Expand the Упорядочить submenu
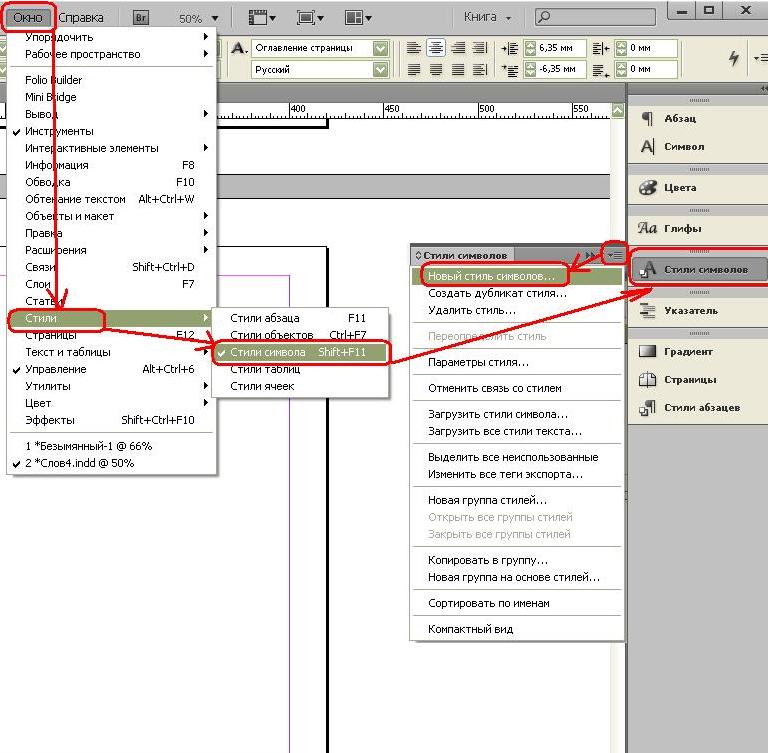This screenshot has width=768, height=753. coord(112,37)
